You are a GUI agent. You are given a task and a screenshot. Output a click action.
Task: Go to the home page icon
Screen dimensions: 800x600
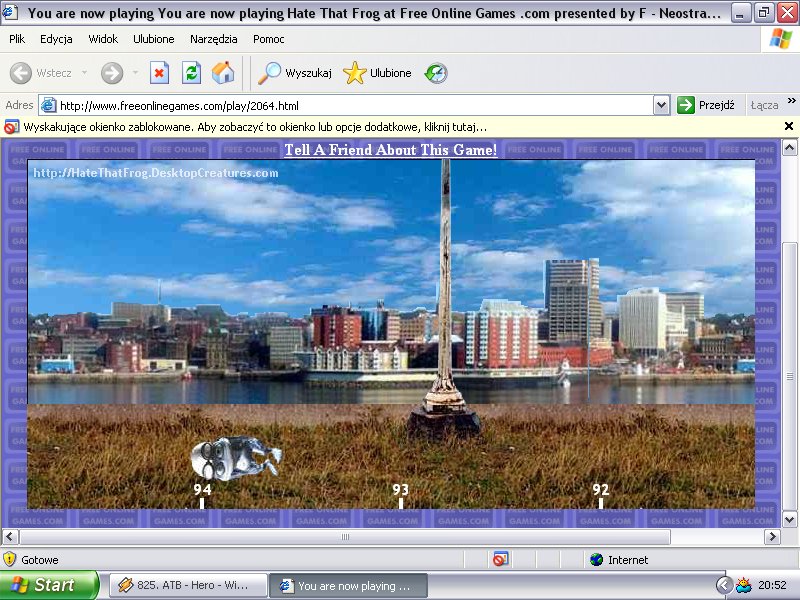[x=223, y=73]
